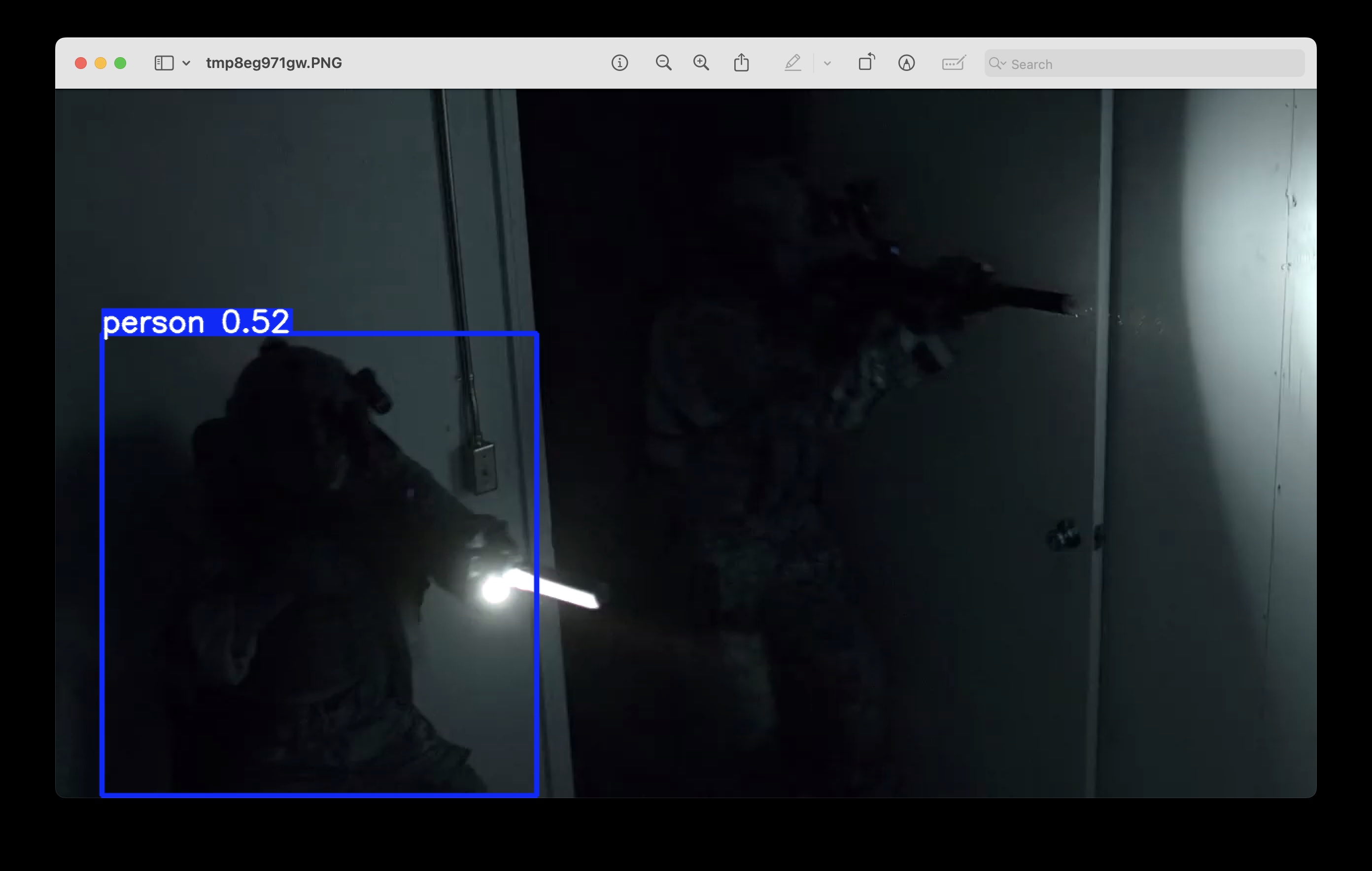Enter full screen with green button
1372x871 pixels.
[x=120, y=63]
